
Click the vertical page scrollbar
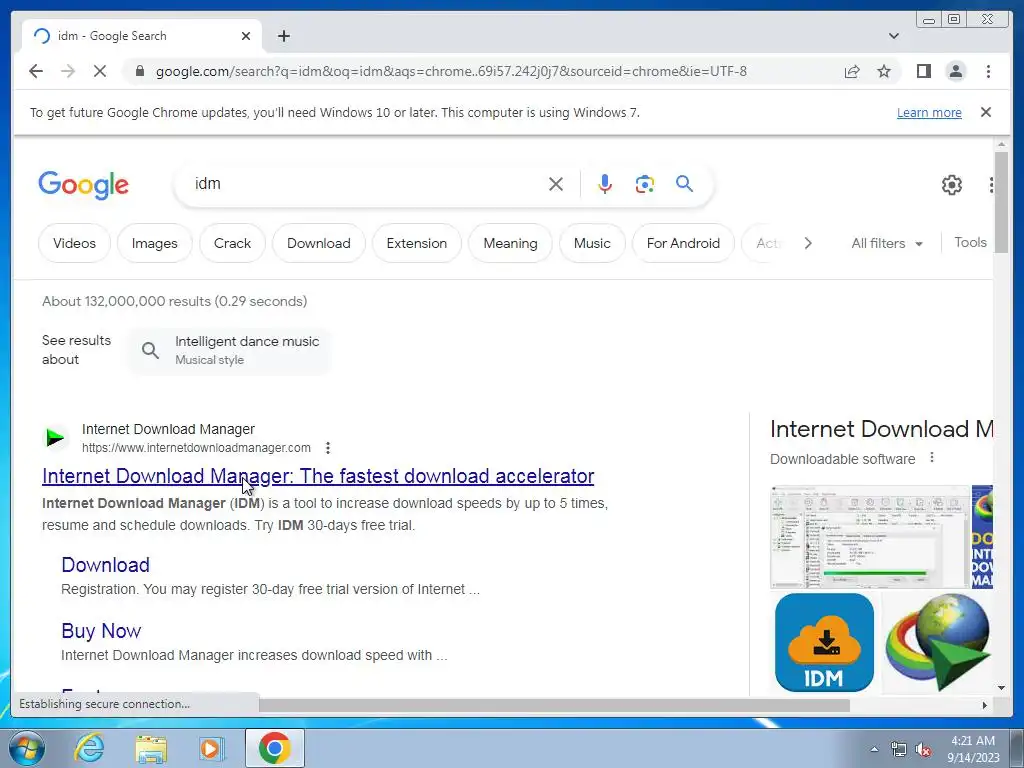(x=1001, y=202)
